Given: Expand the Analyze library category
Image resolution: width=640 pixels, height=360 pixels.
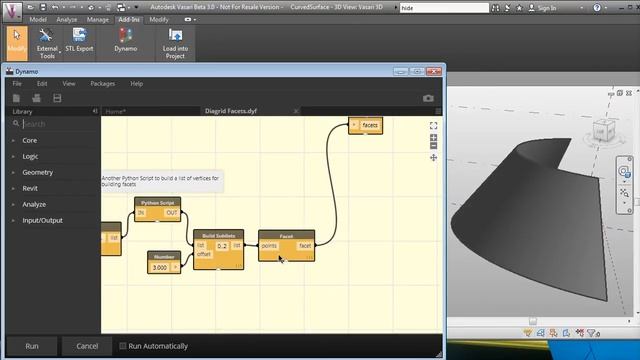Looking at the screenshot, I should pyautogui.click(x=34, y=204).
